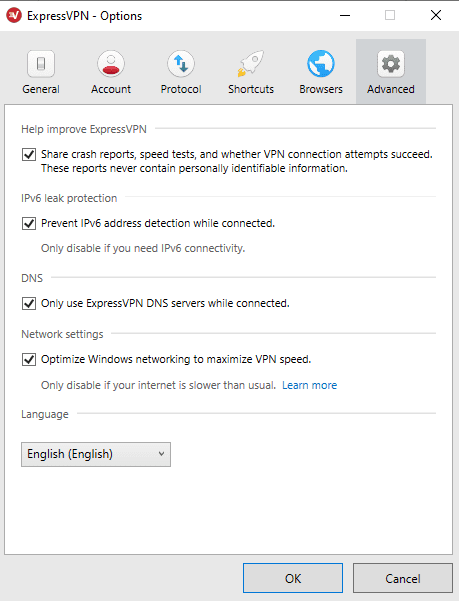Image resolution: width=459 pixels, height=601 pixels.
Task: Open the Shortcuts rocket icon
Action: [x=251, y=64]
